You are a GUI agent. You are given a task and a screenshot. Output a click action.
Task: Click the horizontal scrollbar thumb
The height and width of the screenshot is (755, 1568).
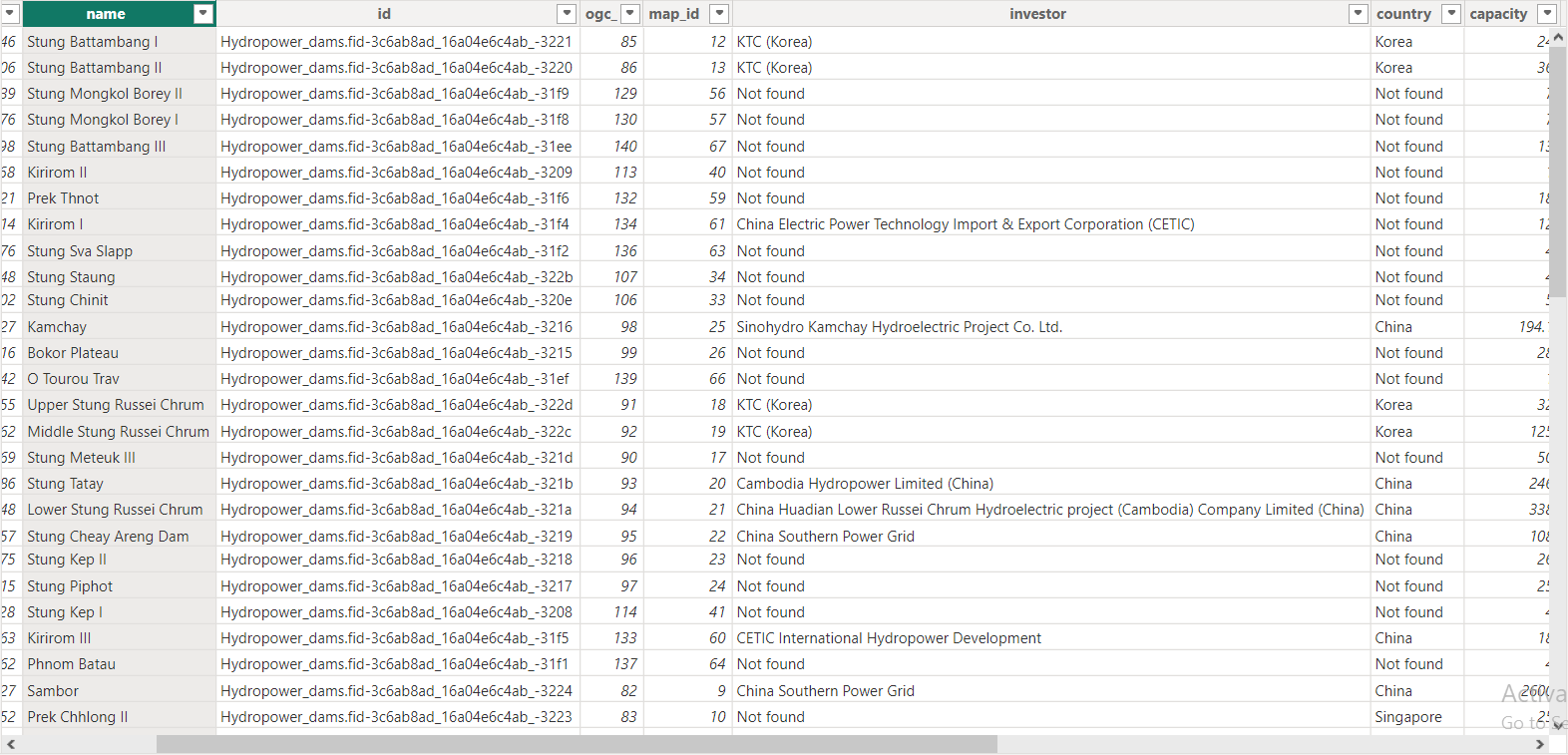click(x=577, y=744)
